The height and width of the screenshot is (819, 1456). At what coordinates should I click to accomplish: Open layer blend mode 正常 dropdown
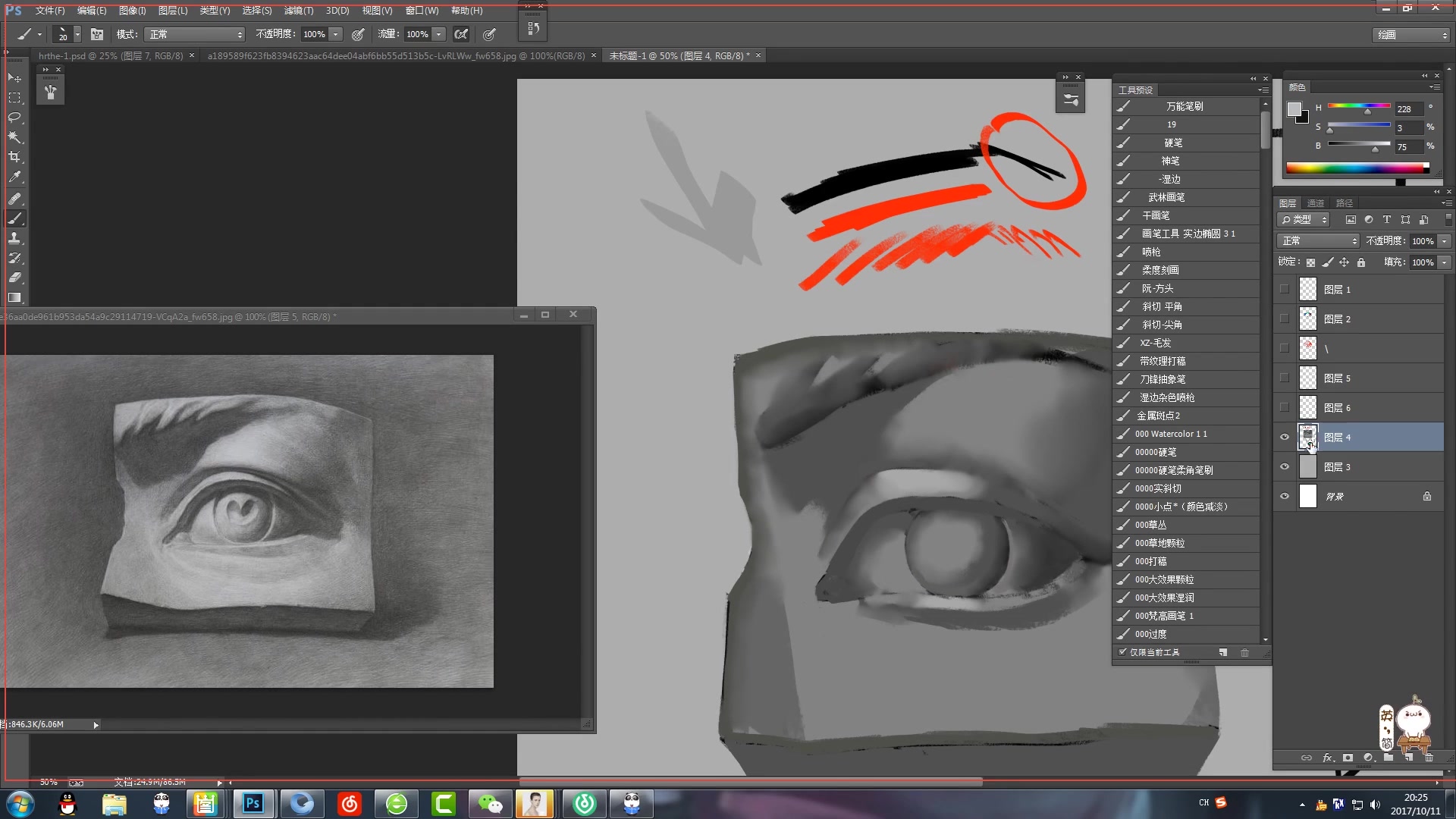click(x=1318, y=241)
